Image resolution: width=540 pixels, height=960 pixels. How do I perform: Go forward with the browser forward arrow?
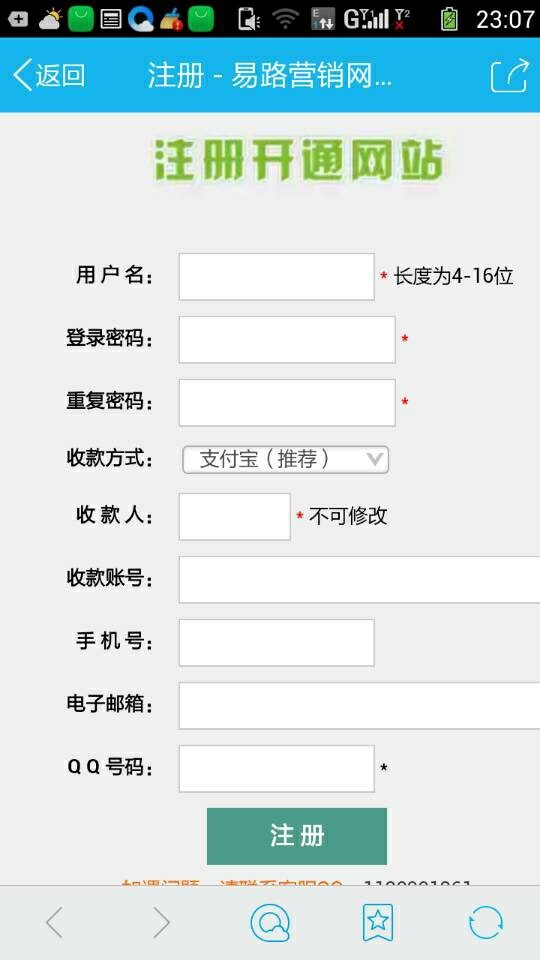161,922
